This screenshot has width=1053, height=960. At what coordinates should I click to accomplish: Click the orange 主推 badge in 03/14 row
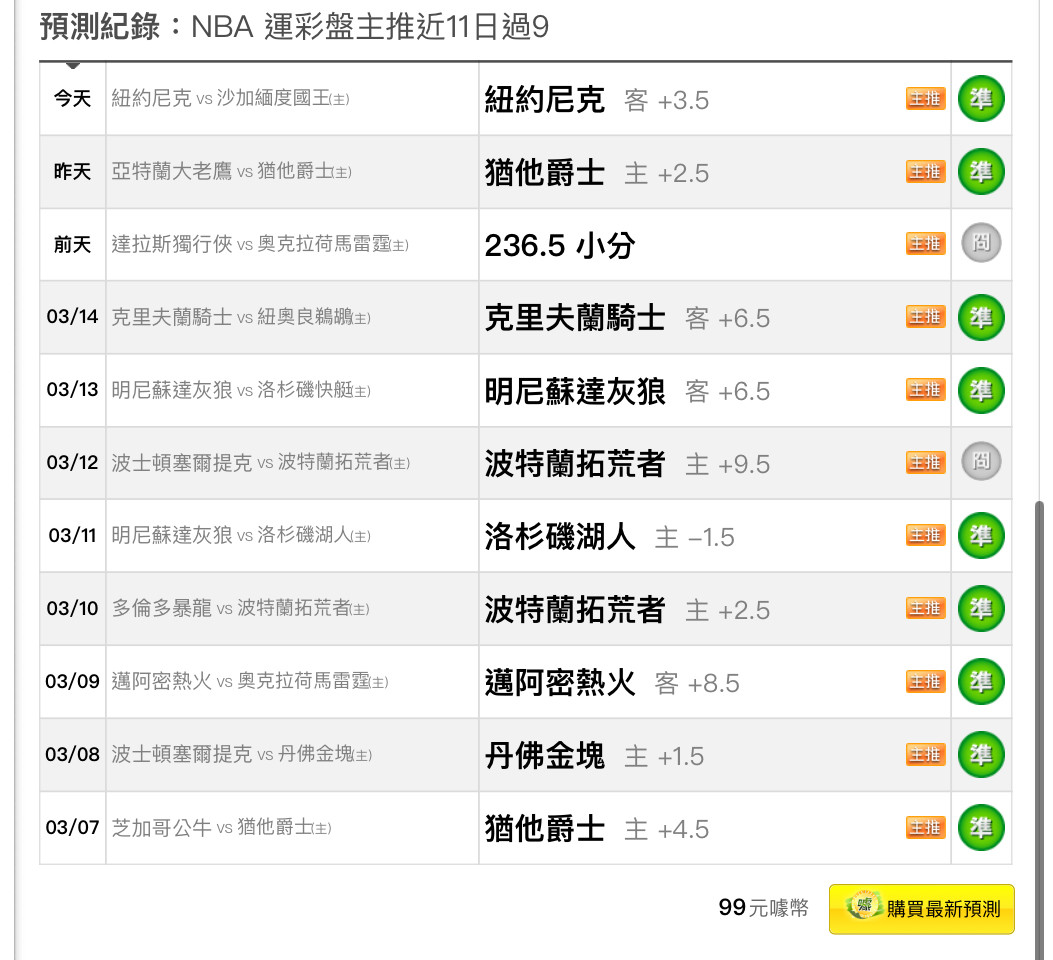(x=925, y=317)
